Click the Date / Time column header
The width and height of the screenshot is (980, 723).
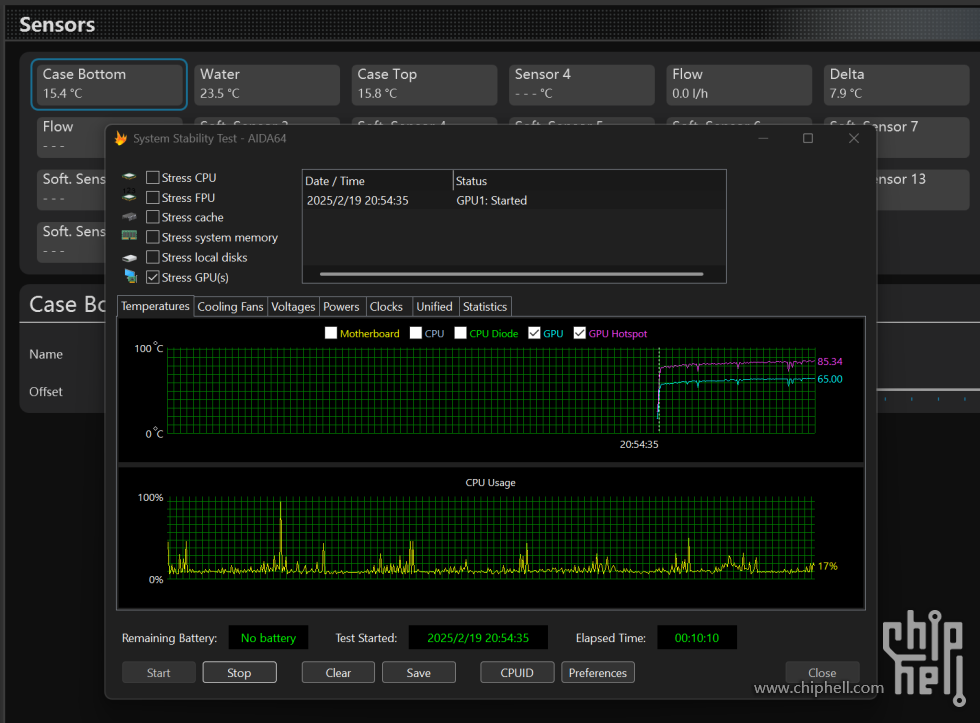pos(378,181)
